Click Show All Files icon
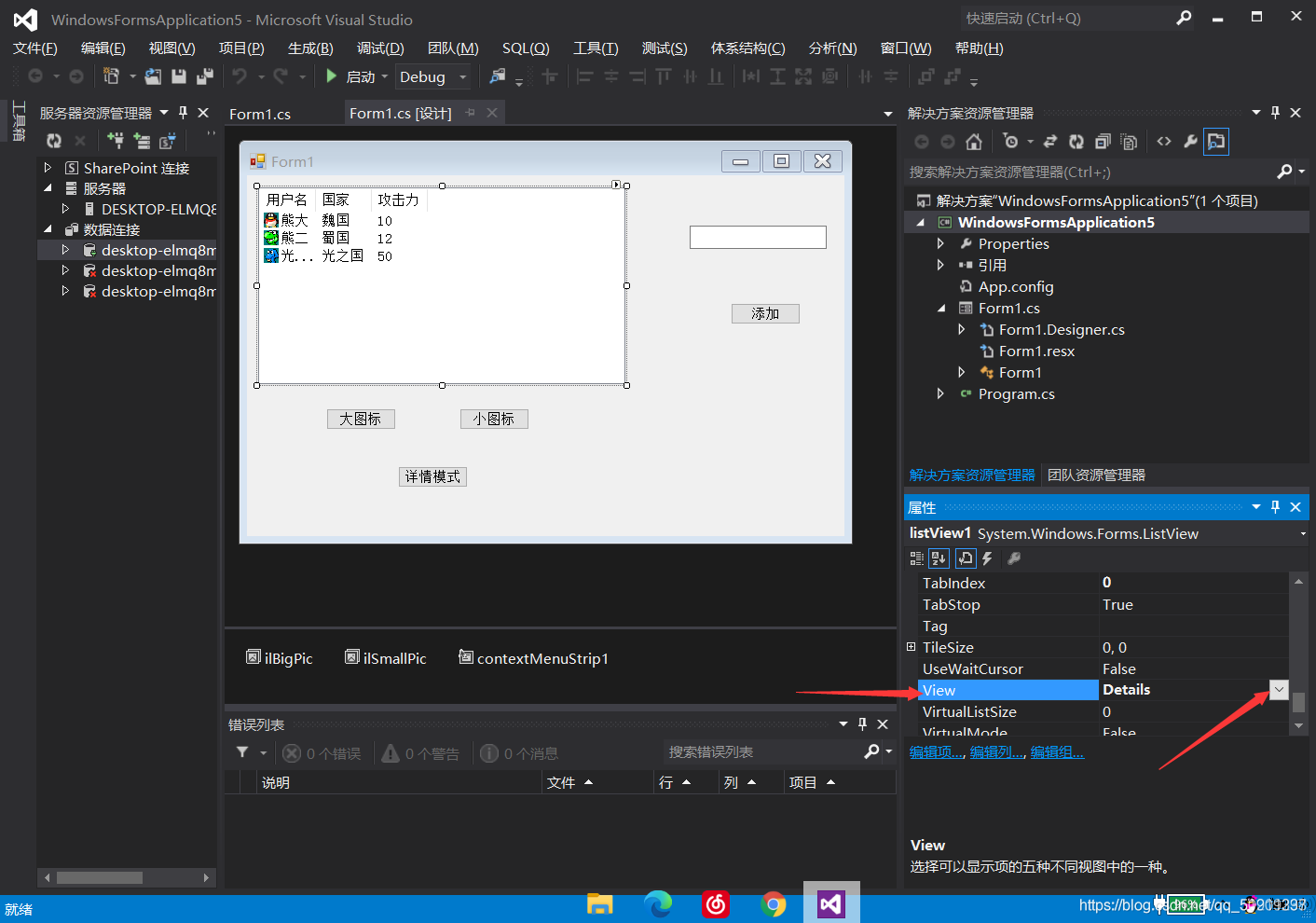 [1129, 142]
